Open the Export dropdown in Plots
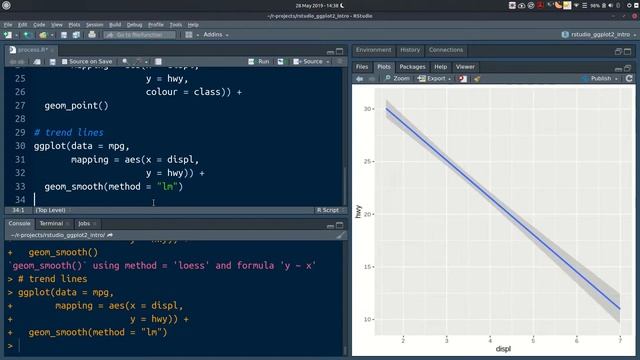 coord(435,78)
